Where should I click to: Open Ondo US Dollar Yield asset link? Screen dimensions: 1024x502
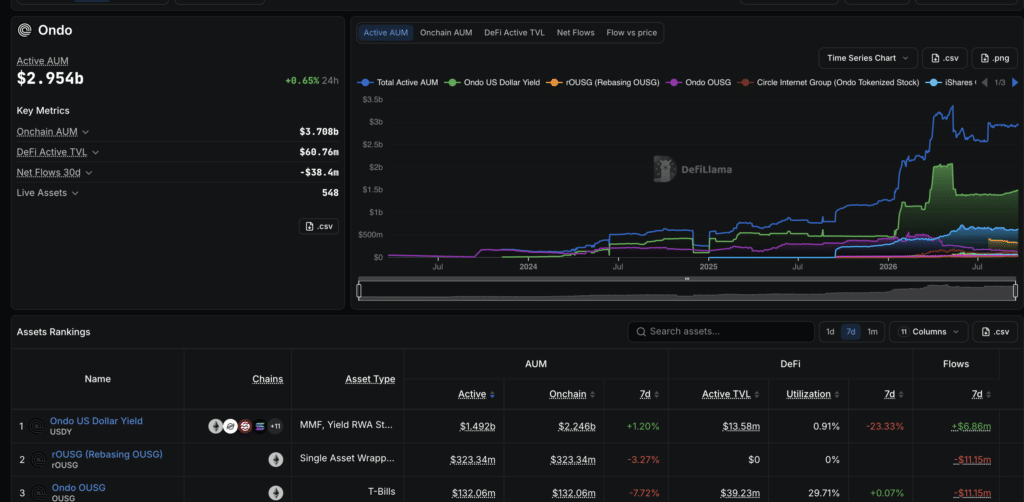pyautogui.click(x=96, y=421)
